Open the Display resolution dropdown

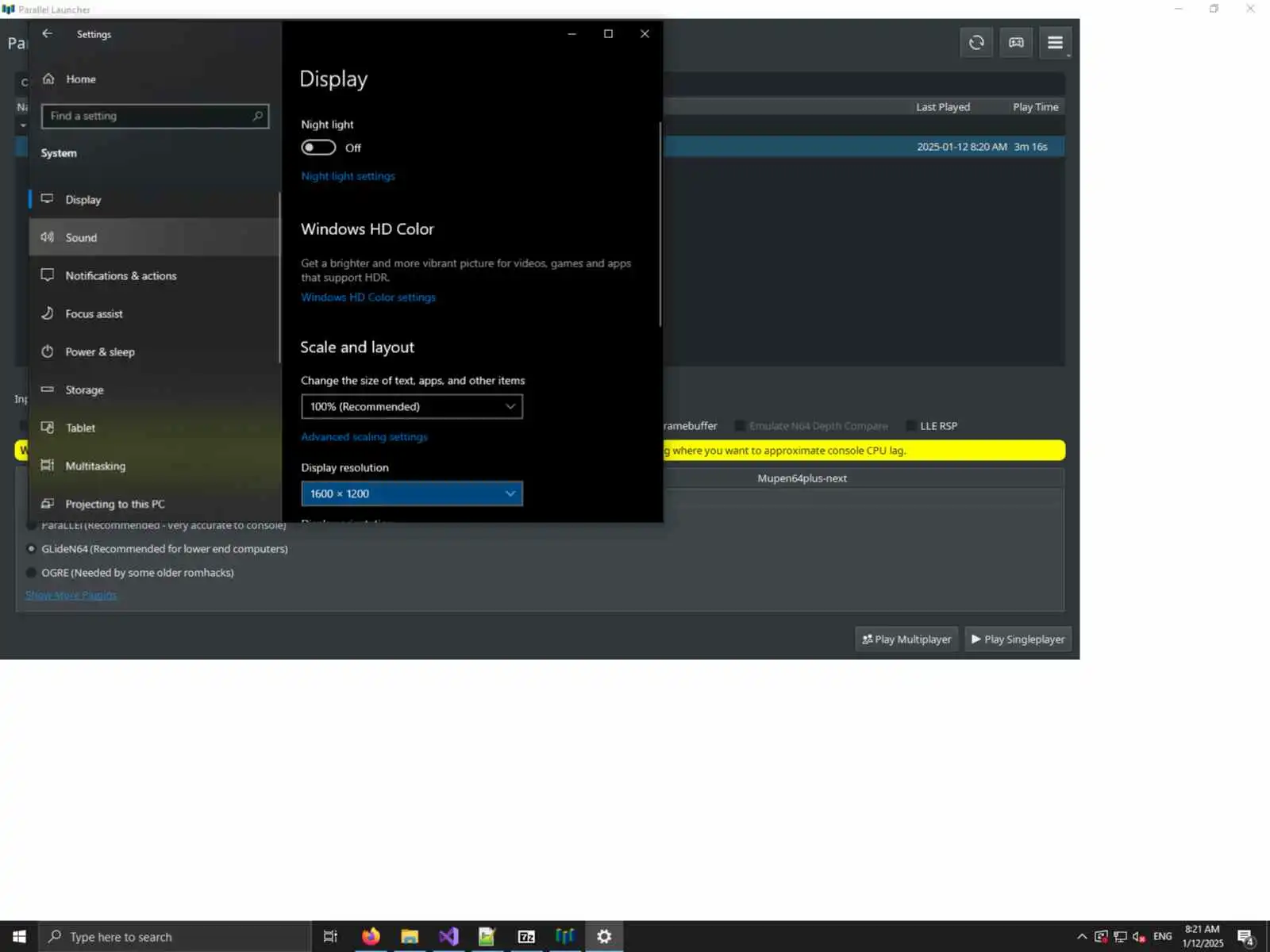(412, 493)
